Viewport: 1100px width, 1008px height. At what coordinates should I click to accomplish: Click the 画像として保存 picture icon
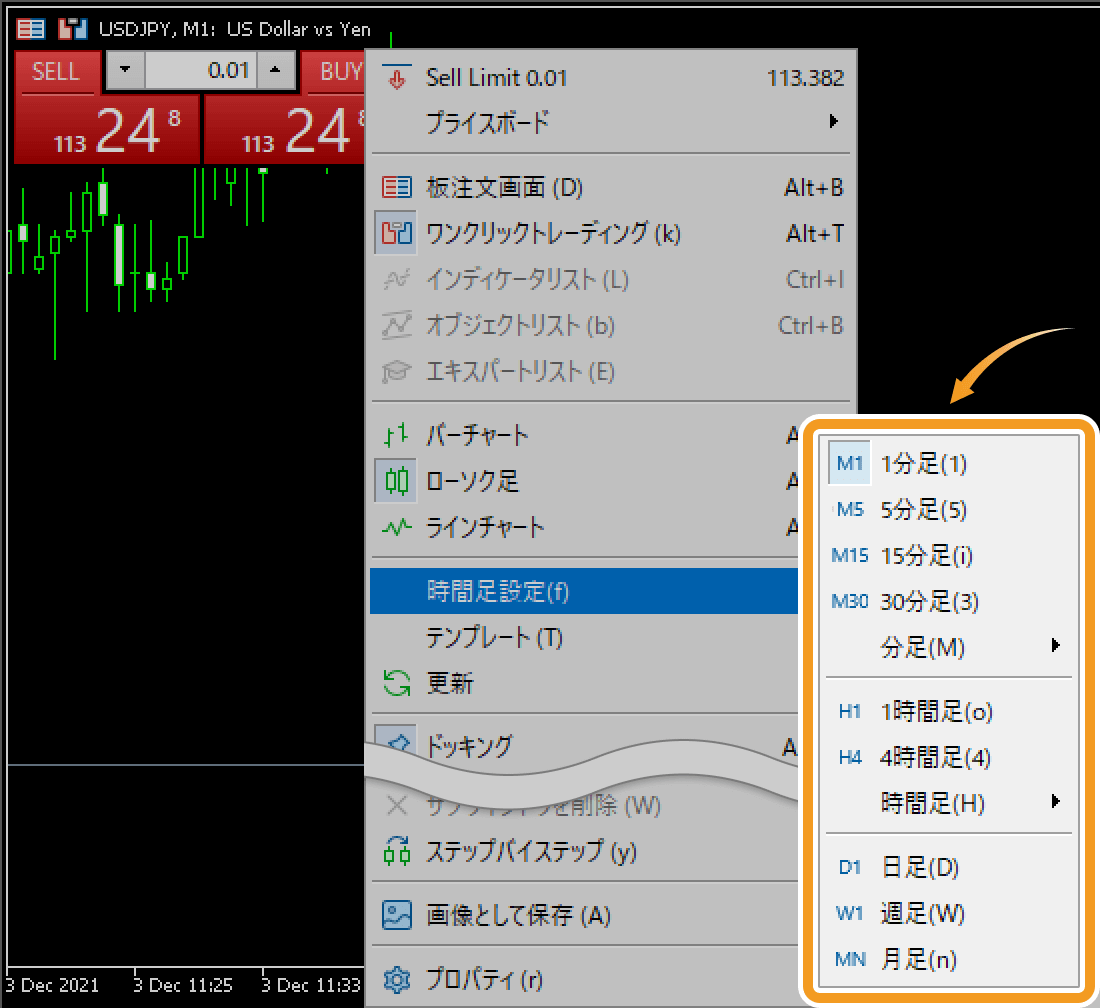coord(397,915)
